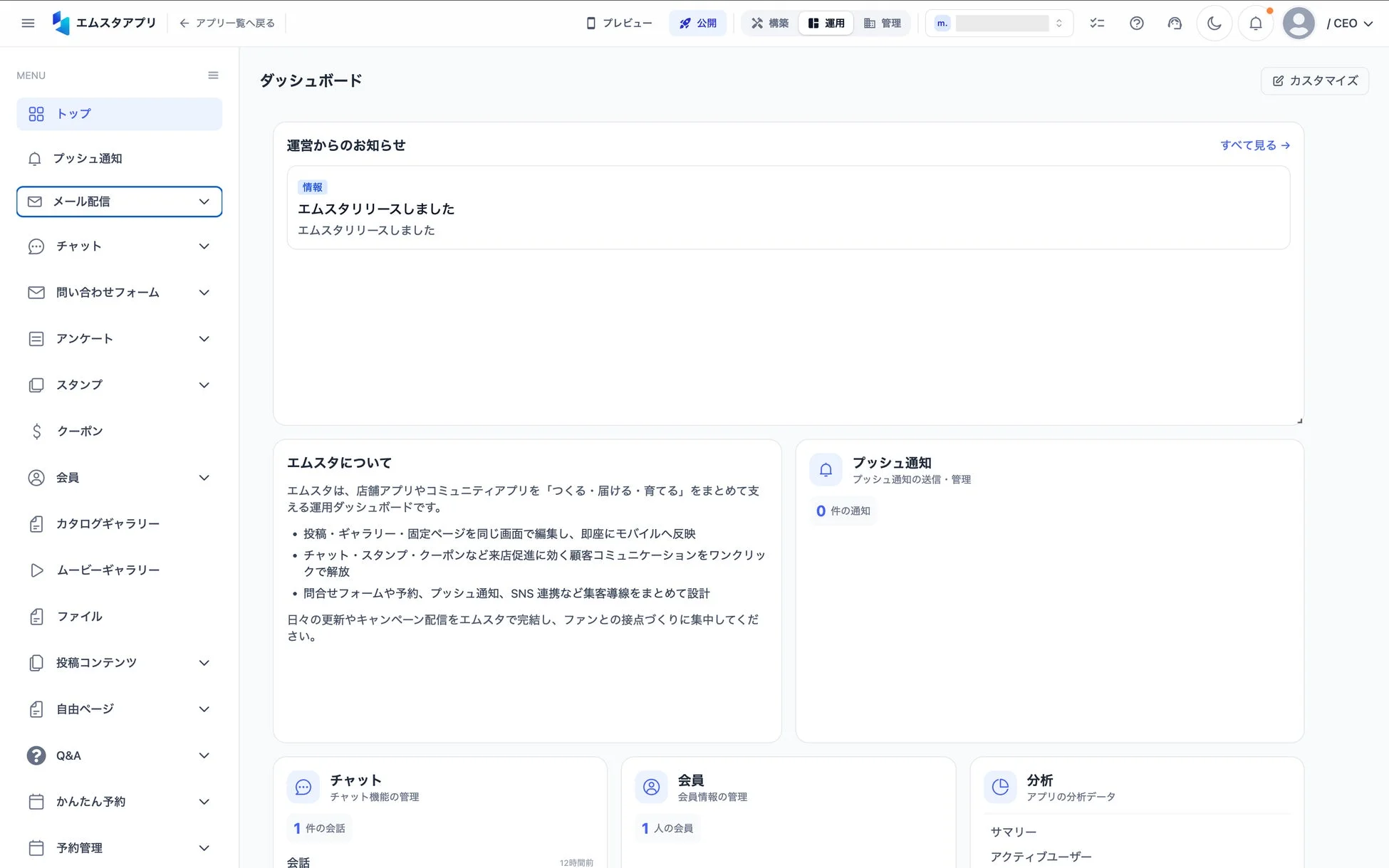Expand the 予約管理 chevron

click(204, 848)
